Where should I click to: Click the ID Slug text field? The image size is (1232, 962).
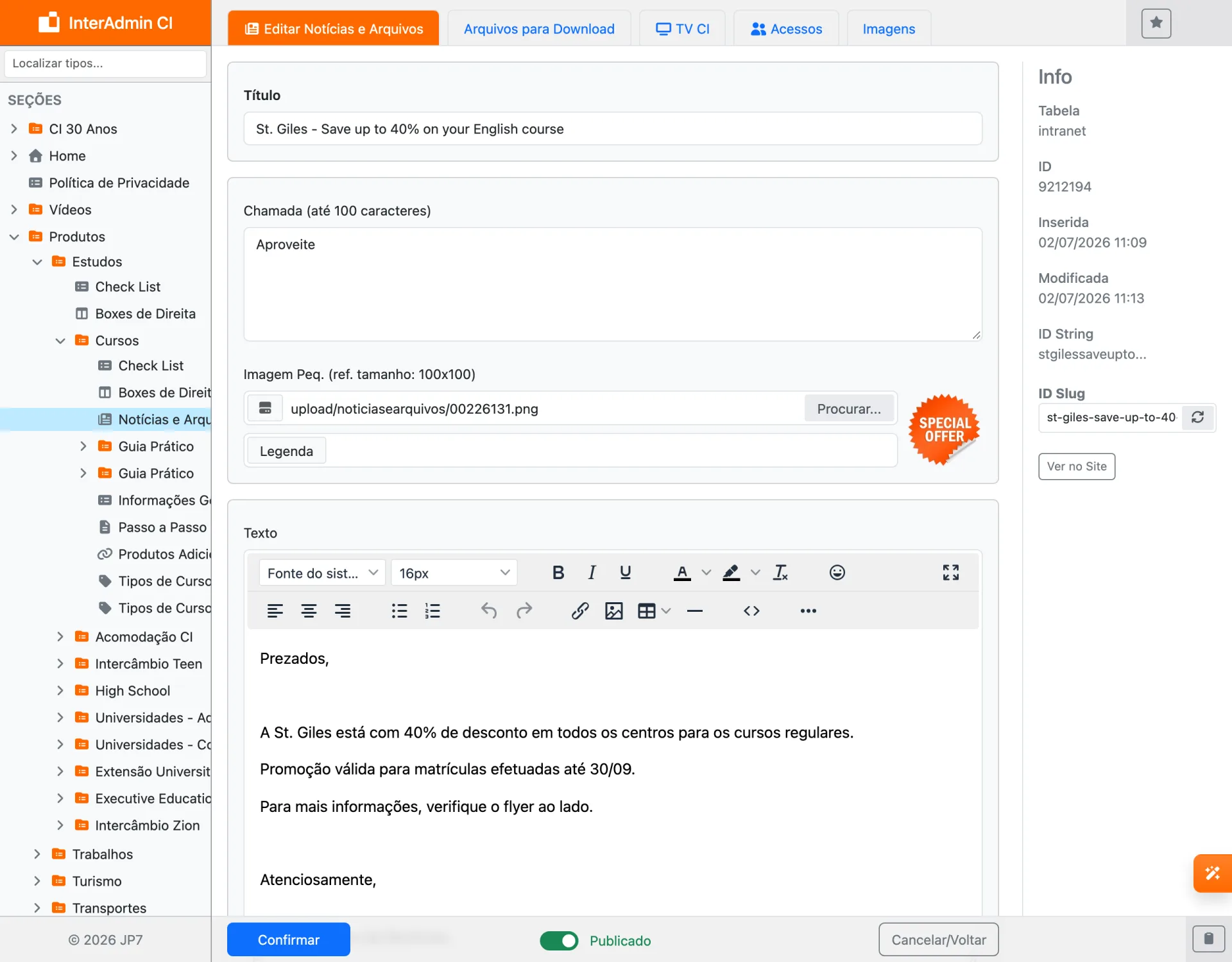pyautogui.click(x=1111, y=418)
